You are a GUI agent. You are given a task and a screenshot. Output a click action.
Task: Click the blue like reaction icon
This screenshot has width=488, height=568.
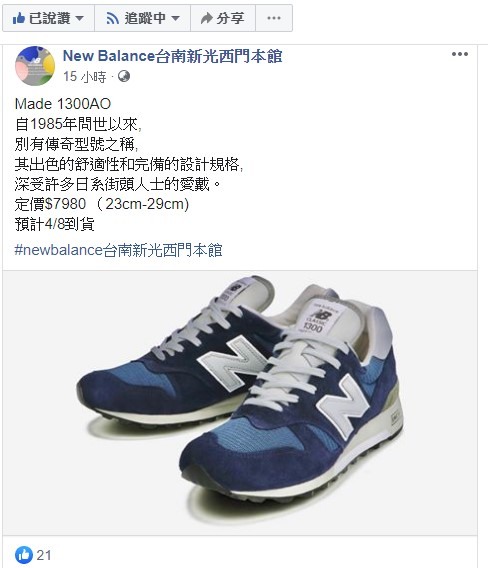(24, 555)
